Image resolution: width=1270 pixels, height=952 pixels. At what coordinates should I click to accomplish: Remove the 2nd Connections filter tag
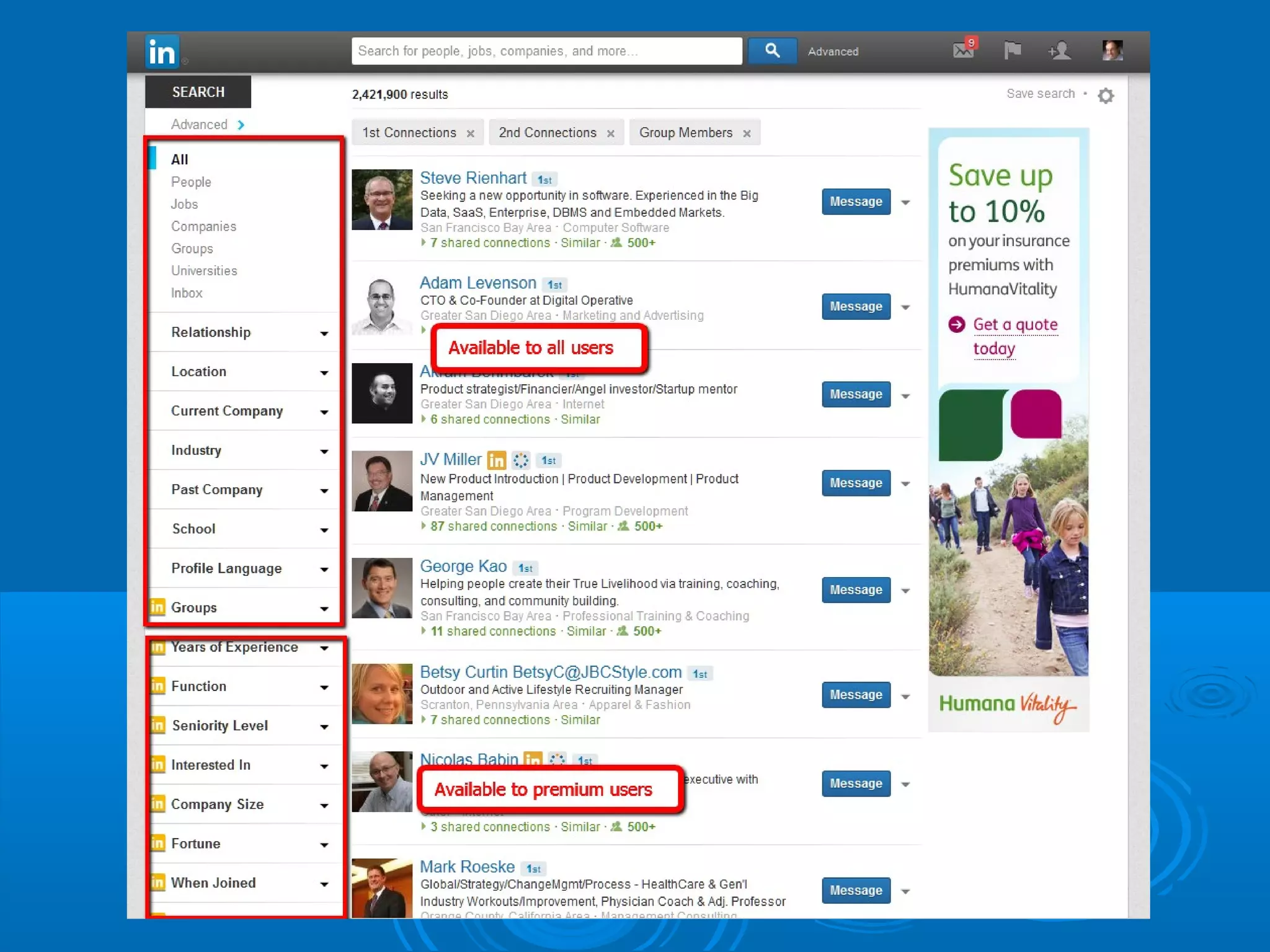point(611,133)
